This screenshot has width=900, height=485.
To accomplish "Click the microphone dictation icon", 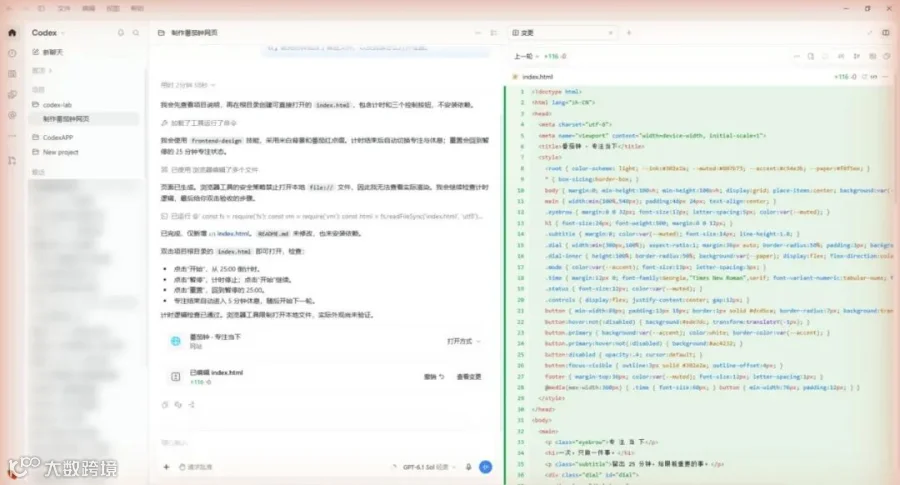I will click(x=468, y=467).
